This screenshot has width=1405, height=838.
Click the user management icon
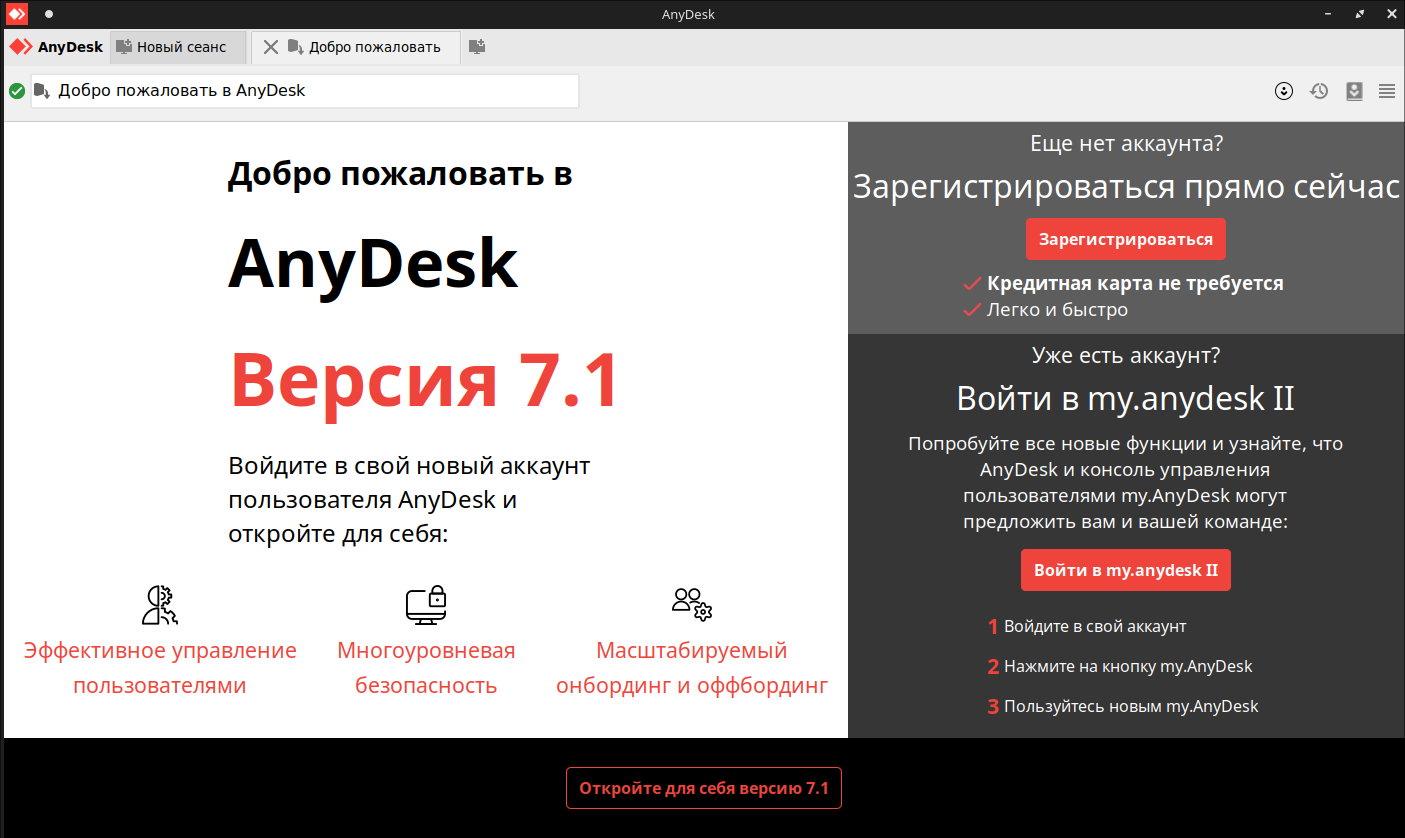pyautogui.click(x=160, y=604)
